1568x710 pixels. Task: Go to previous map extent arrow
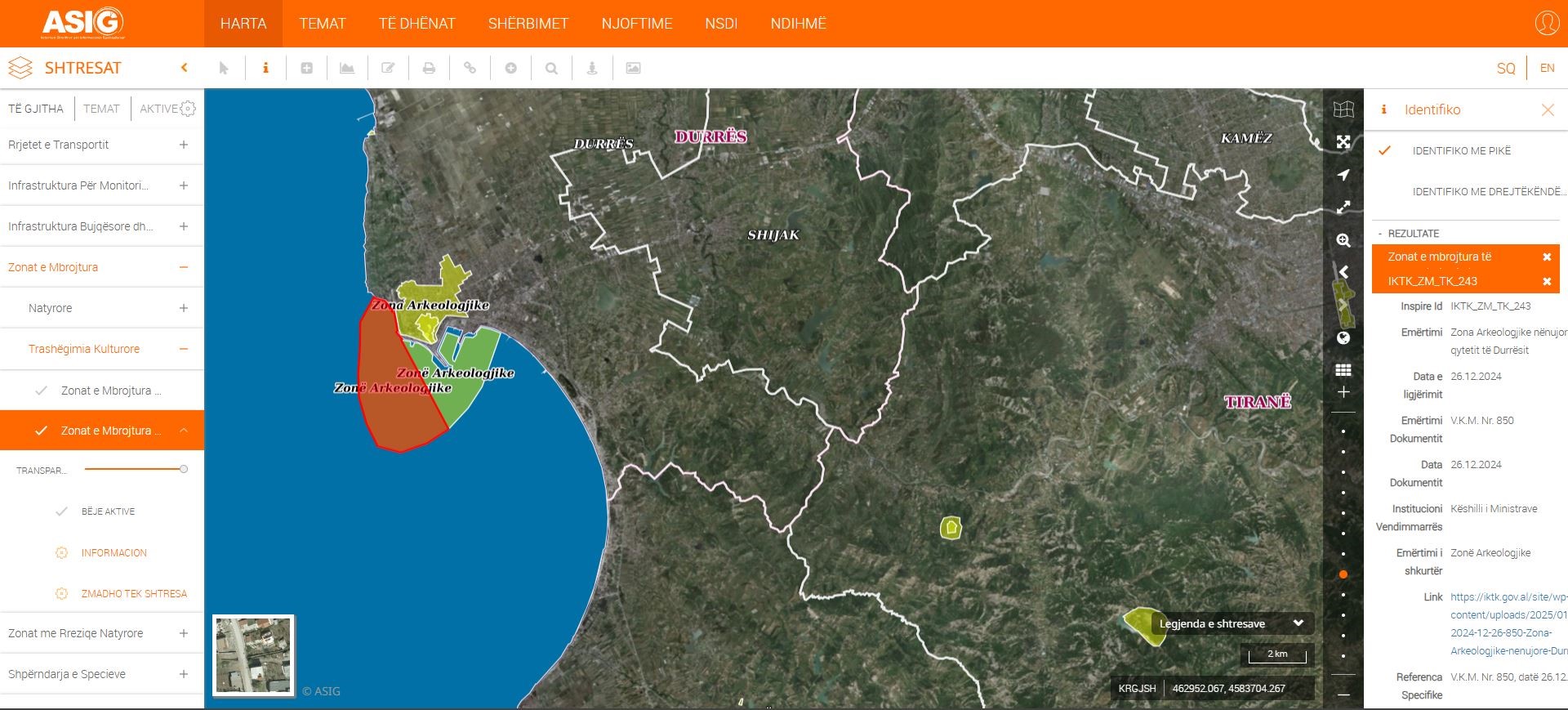pyautogui.click(x=1343, y=272)
